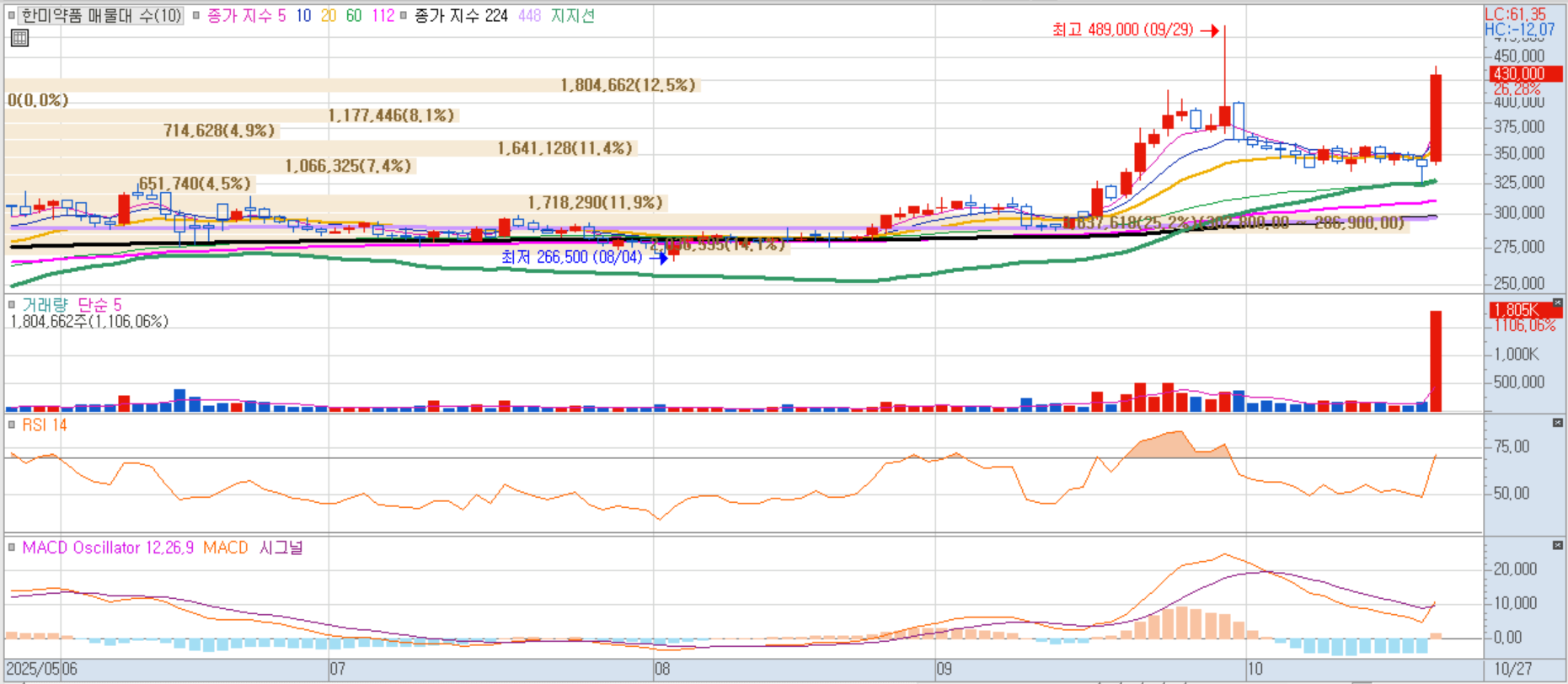Click the 09 month axis label
This screenshot has width=1568, height=684.
(x=944, y=669)
